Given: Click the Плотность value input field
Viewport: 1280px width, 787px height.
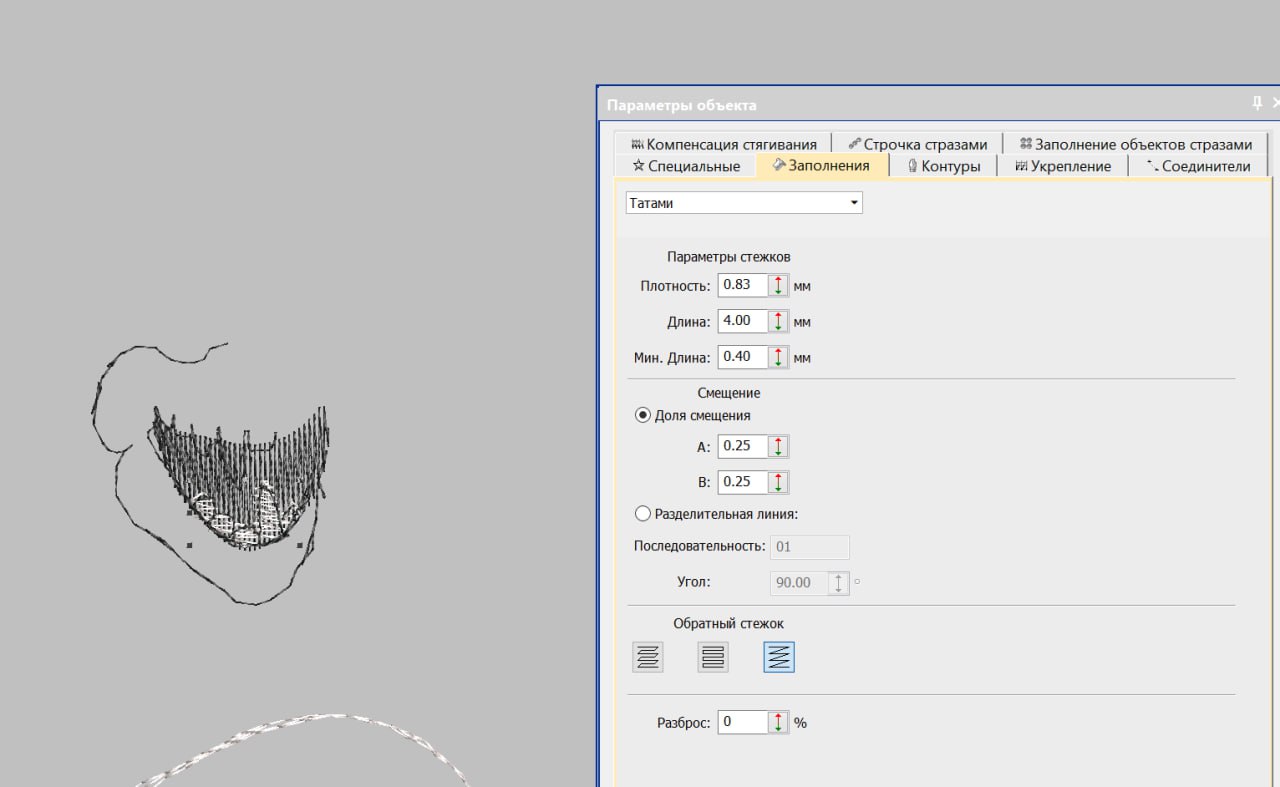Looking at the screenshot, I should tap(742, 285).
